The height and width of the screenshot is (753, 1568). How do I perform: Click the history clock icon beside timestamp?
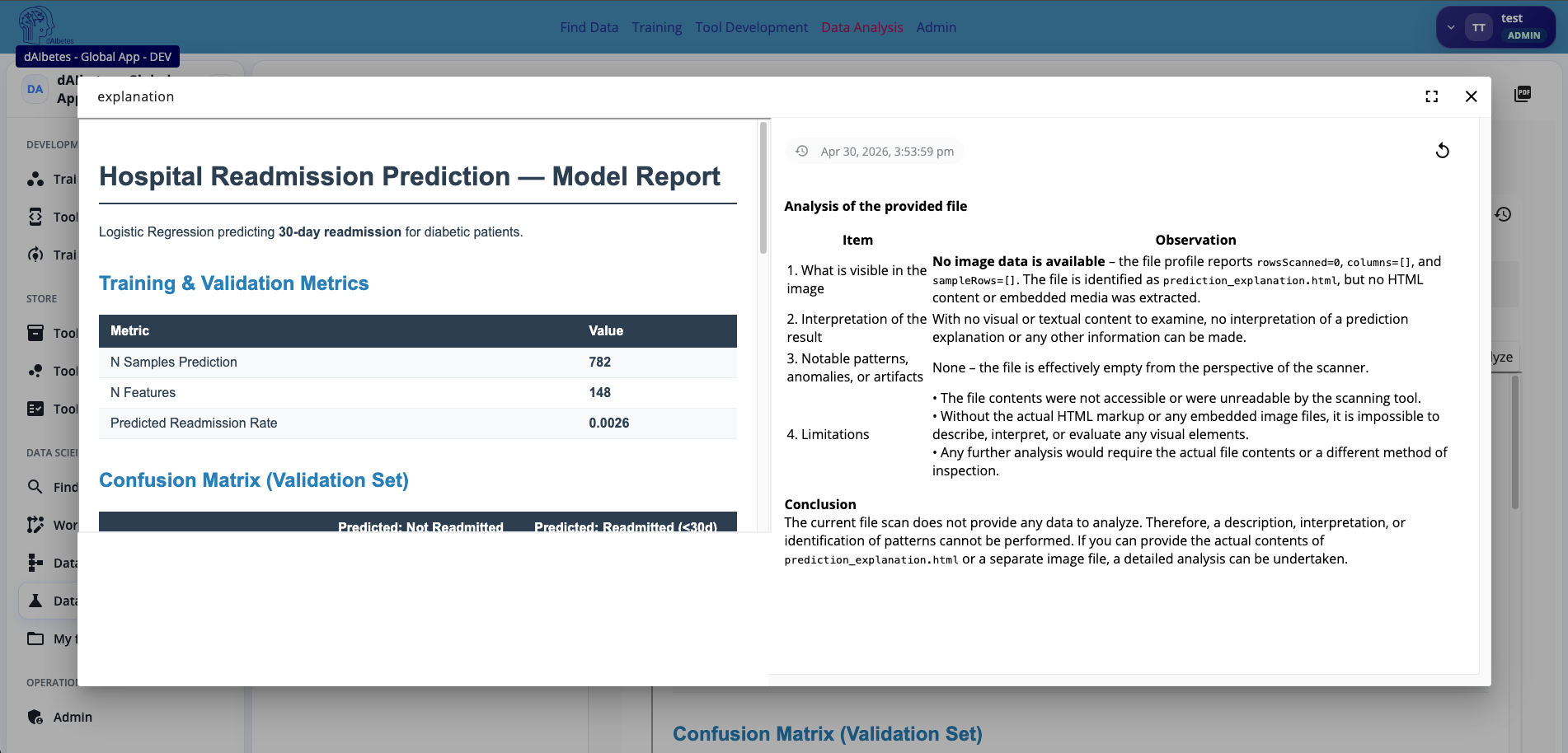801,151
